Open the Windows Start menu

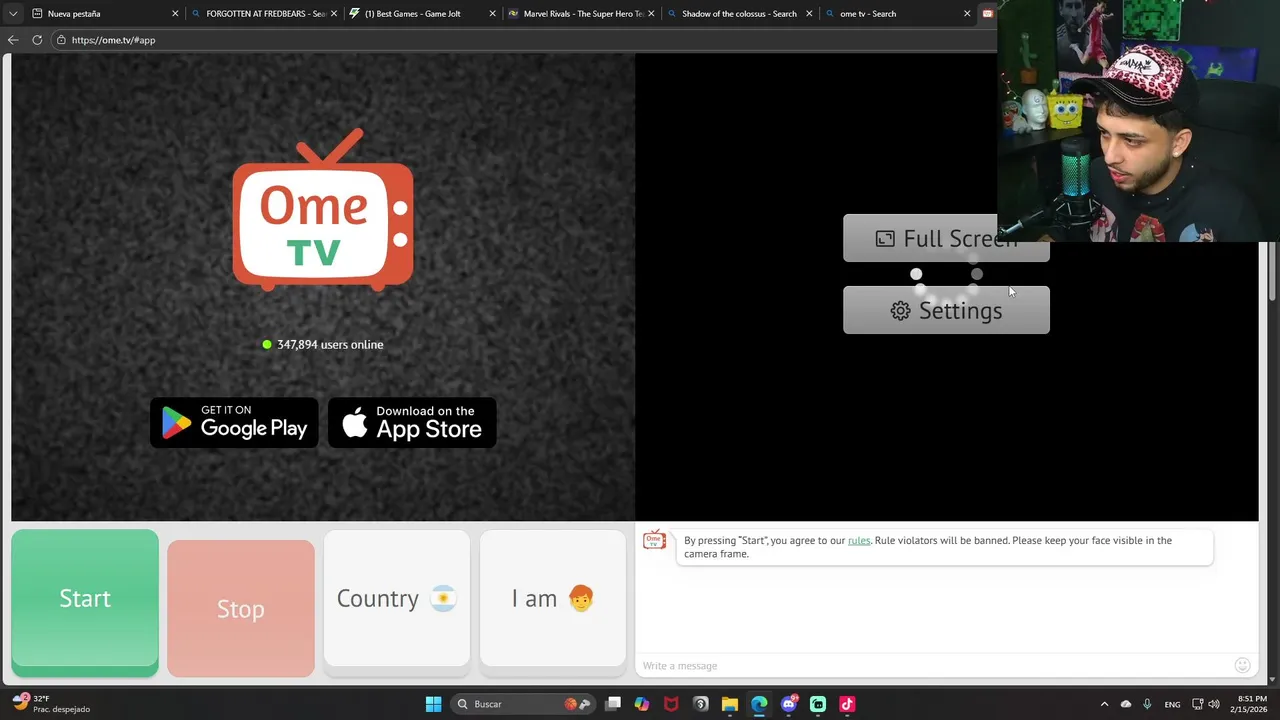click(433, 704)
